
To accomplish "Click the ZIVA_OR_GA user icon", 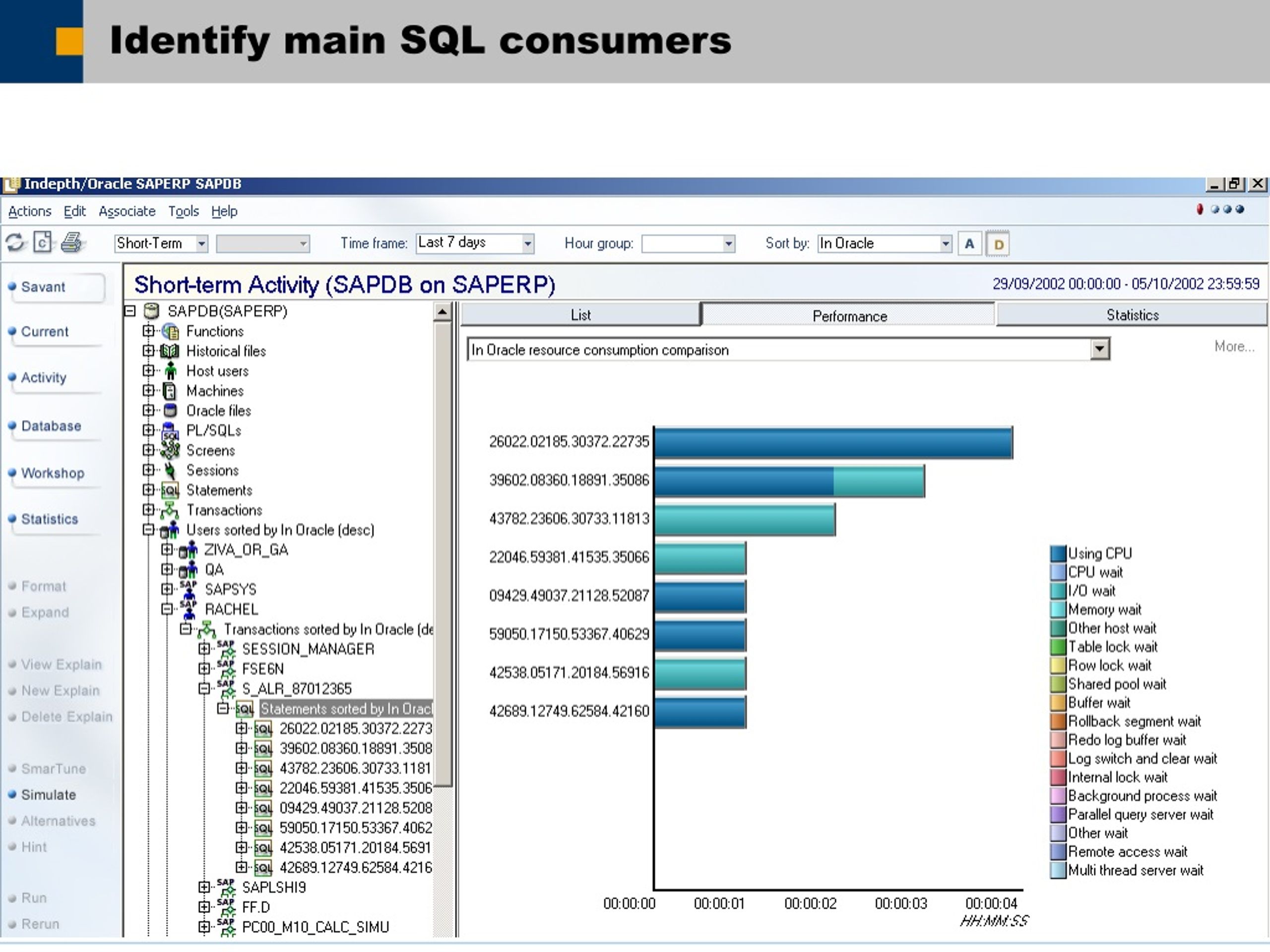I will pos(189,550).
